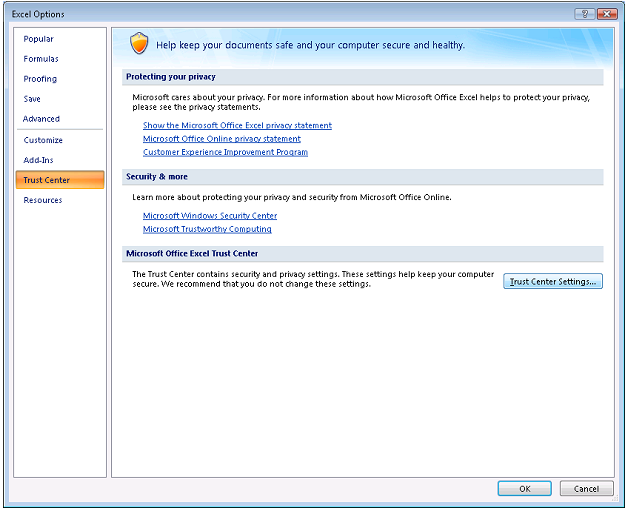
Task: Open the Microsoft Trustworthy Computing link
Action: tap(207, 230)
